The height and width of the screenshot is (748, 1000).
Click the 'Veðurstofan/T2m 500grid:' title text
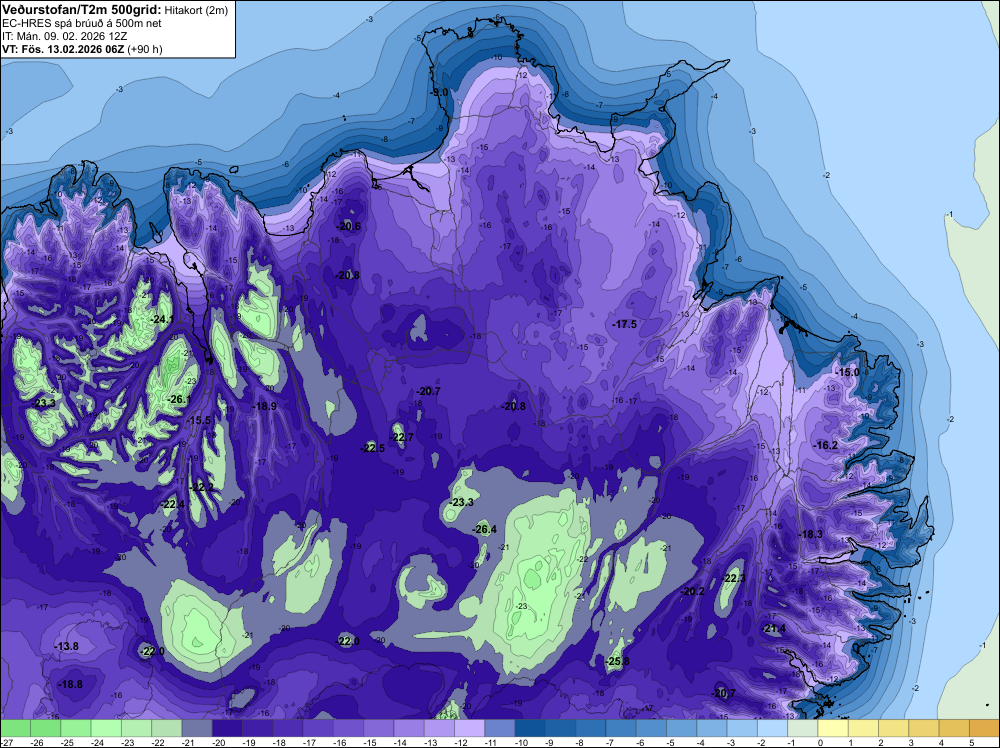[81, 10]
